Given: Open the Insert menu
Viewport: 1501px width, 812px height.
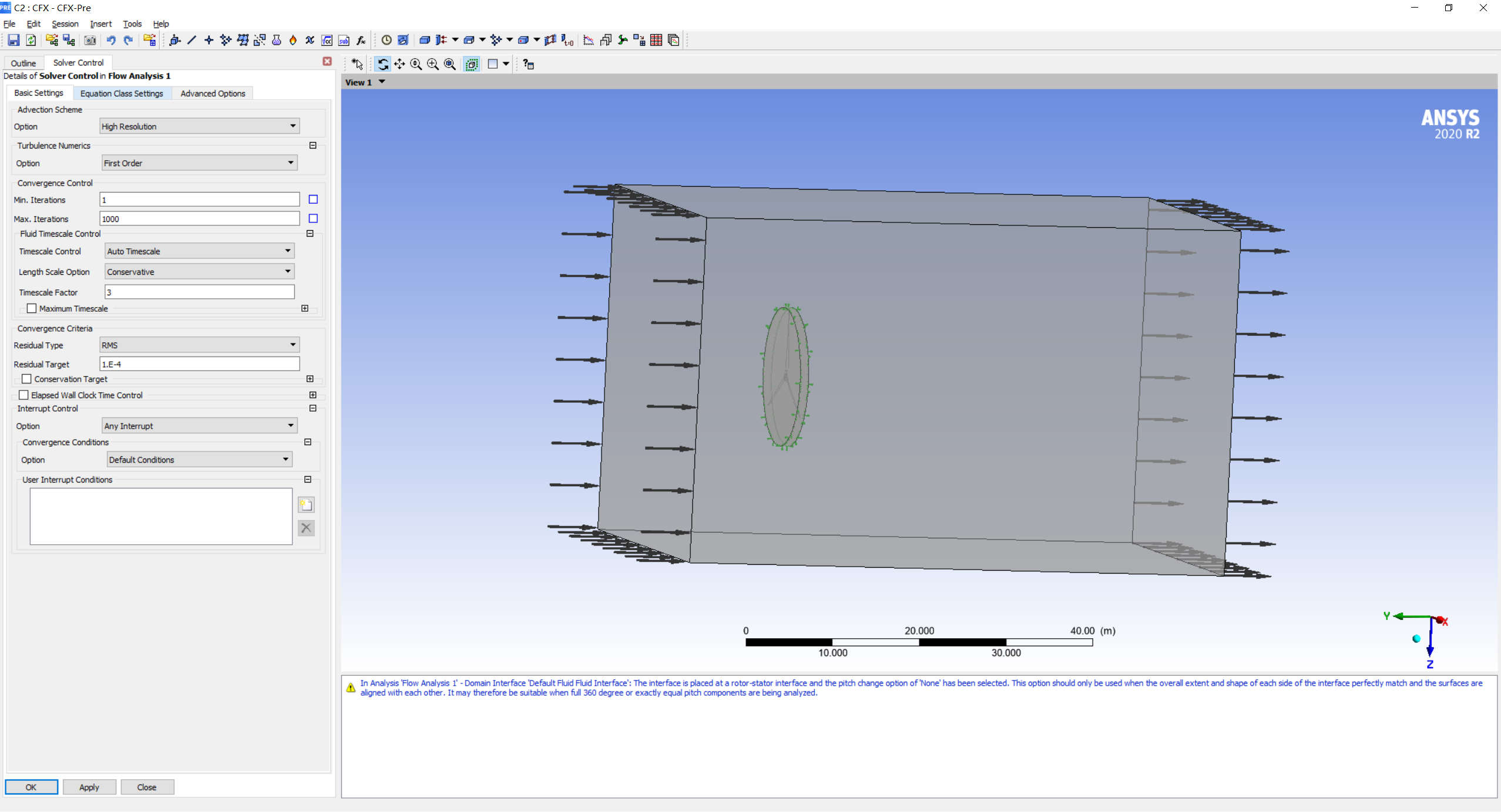Looking at the screenshot, I should point(100,23).
